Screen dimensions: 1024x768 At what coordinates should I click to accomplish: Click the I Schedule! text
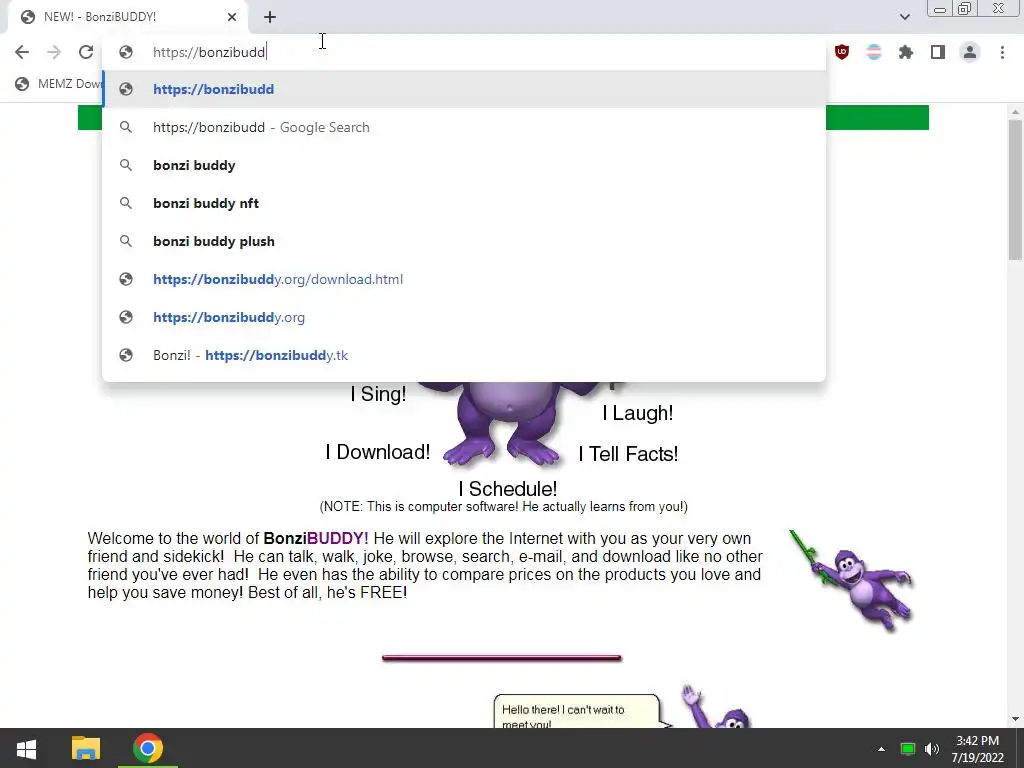(x=507, y=488)
